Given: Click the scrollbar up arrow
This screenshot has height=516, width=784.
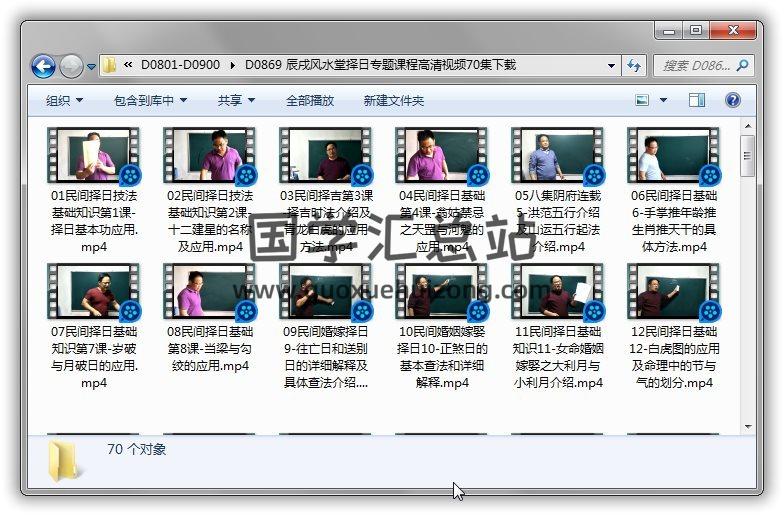Looking at the screenshot, I should pyautogui.click(x=748, y=126).
